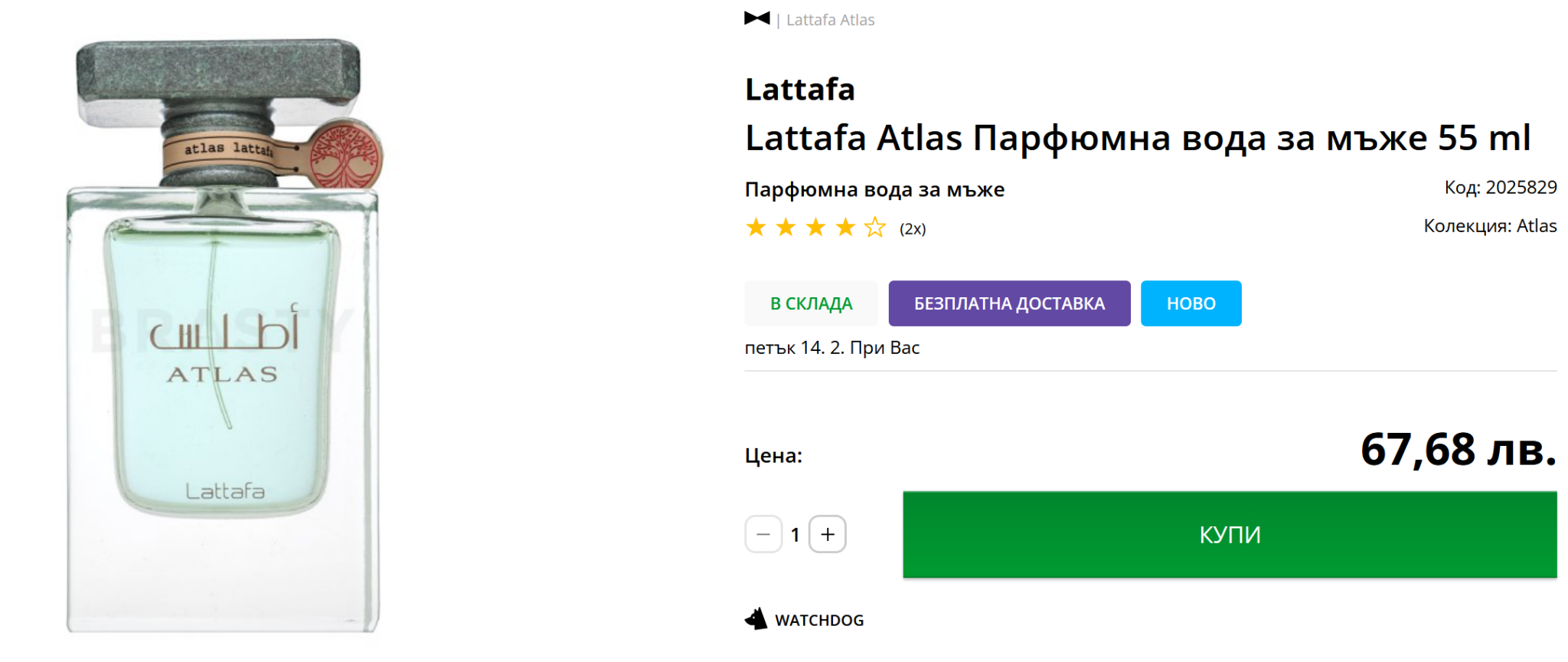Click the В СКЛАДА stock badge

tap(811, 303)
